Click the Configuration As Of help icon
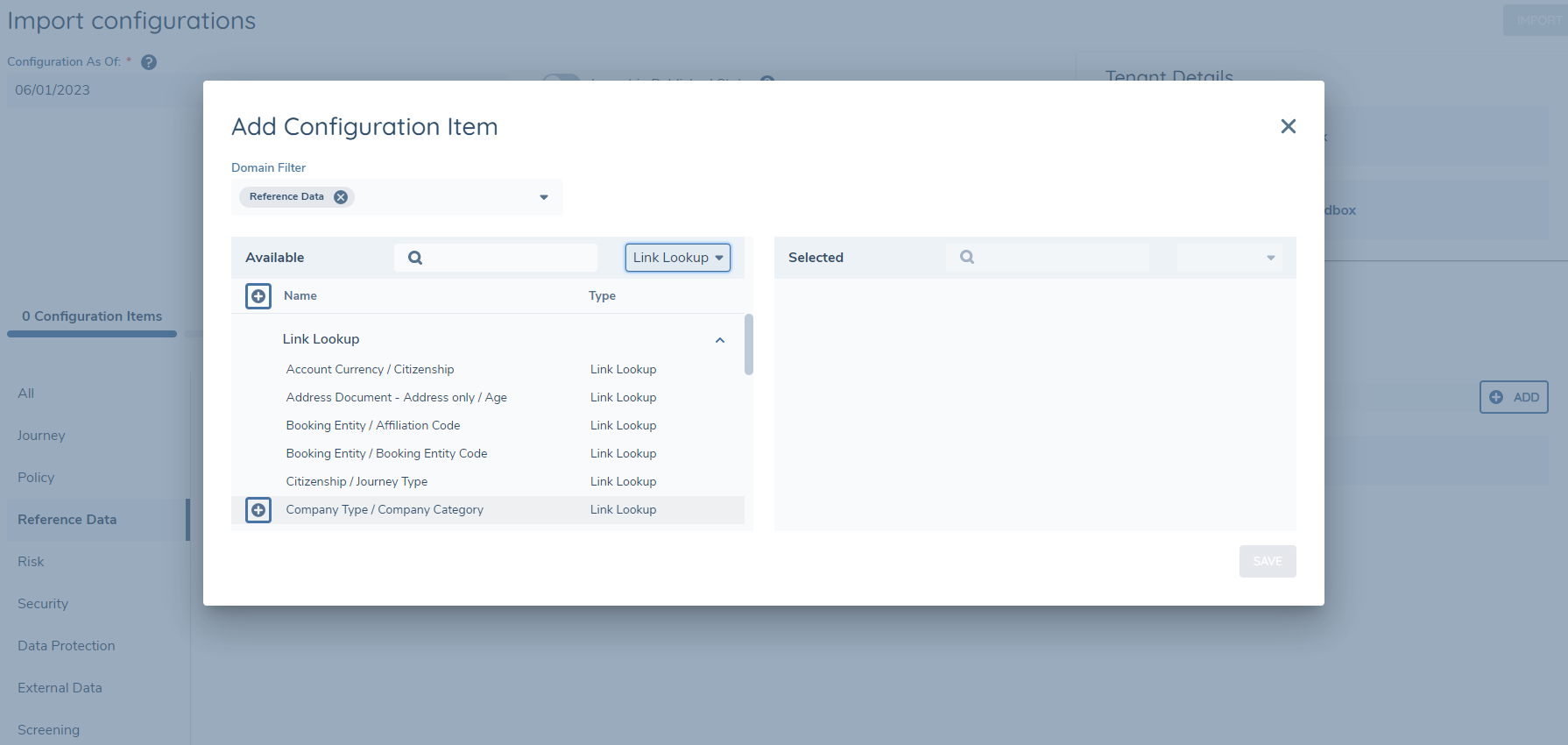 pyautogui.click(x=149, y=62)
